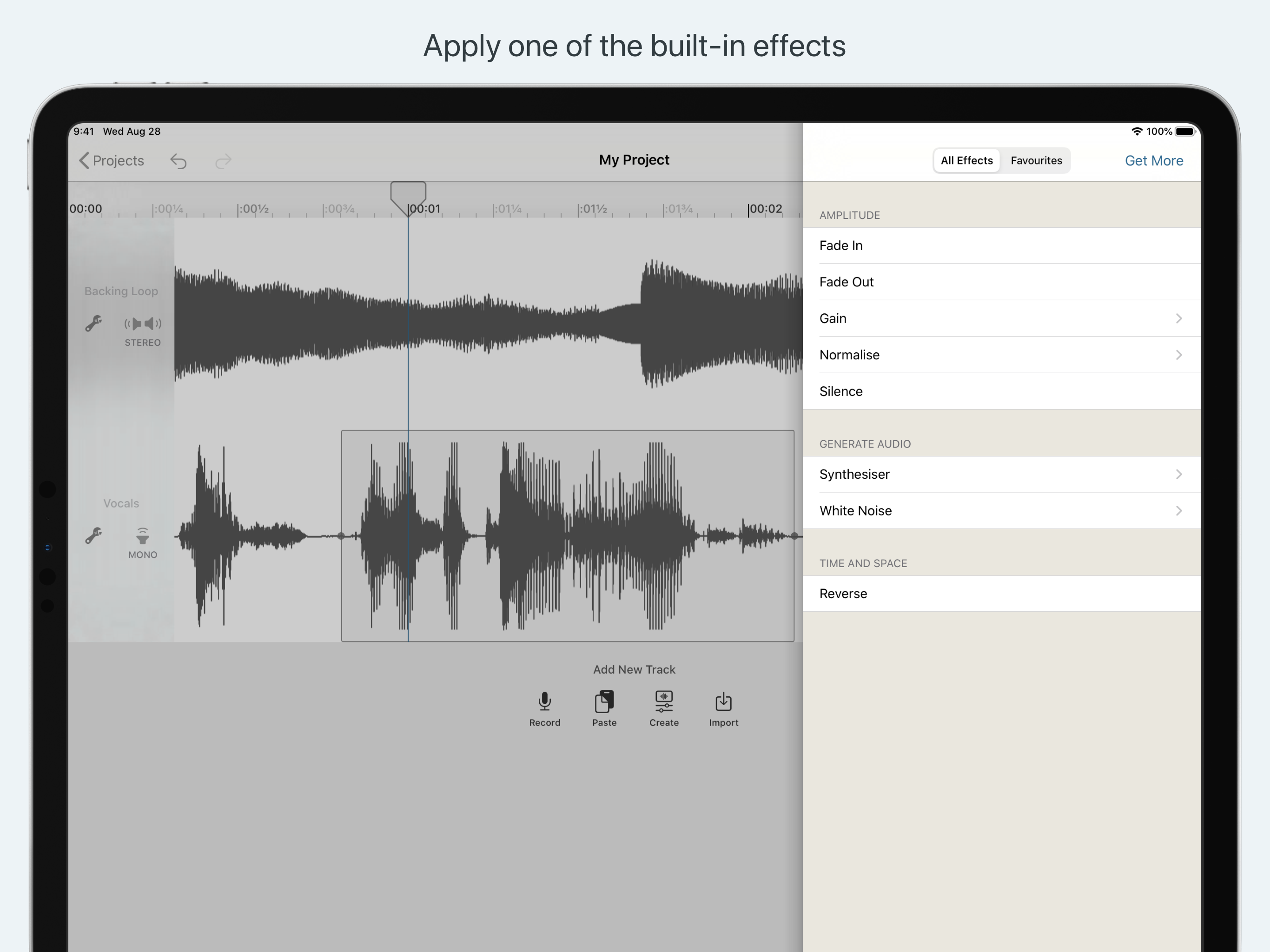Switch to All Effects segment
Viewport: 1270px width, 952px height.
pos(966,161)
